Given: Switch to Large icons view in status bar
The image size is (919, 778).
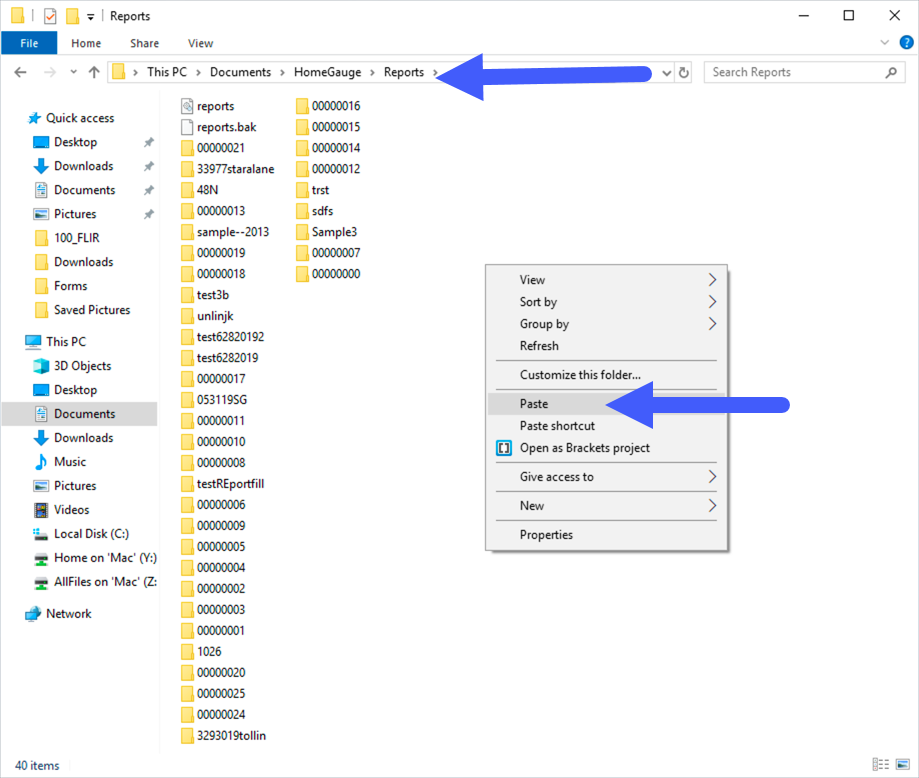Looking at the screenshot, I should point(901,766).
